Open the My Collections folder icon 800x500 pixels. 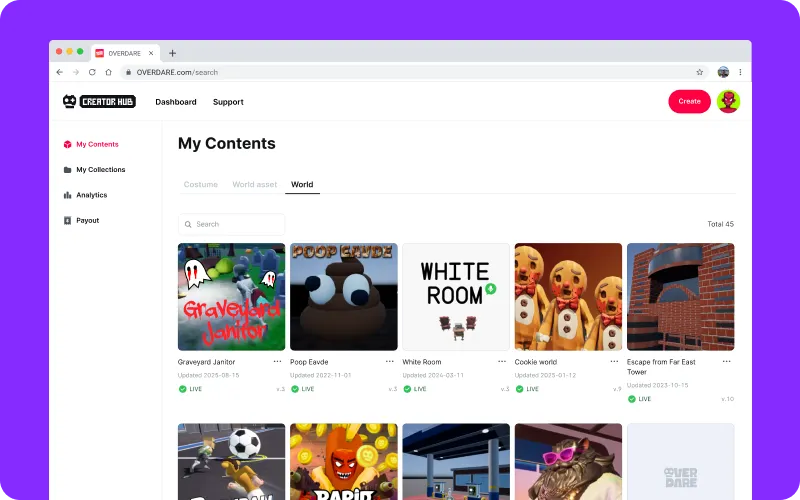(x=67, y=170)
